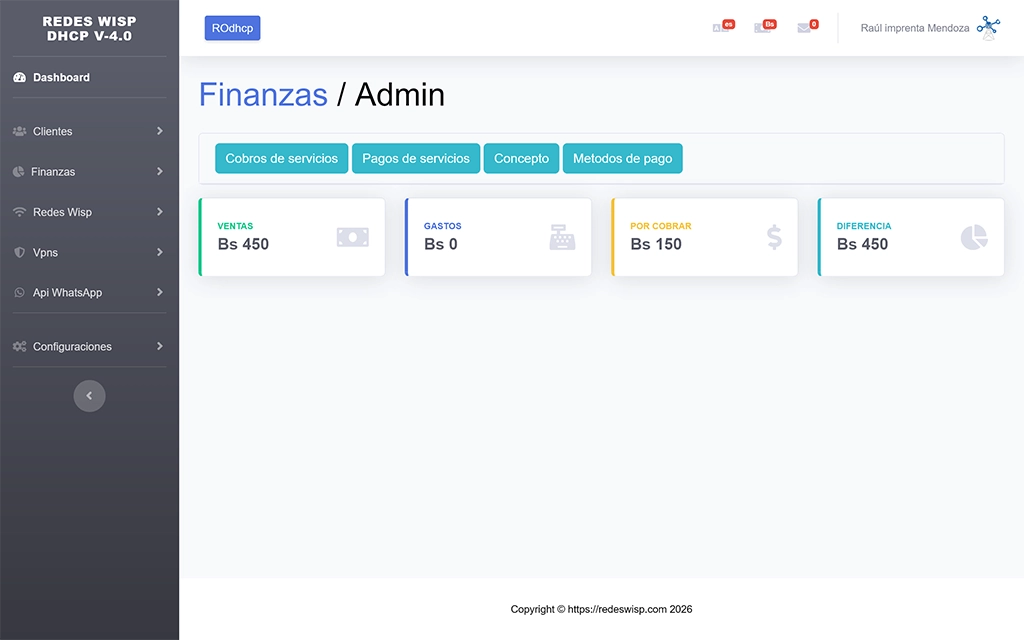
Task: Click the blue ROdhcp button
Action: tap(232, 28)
